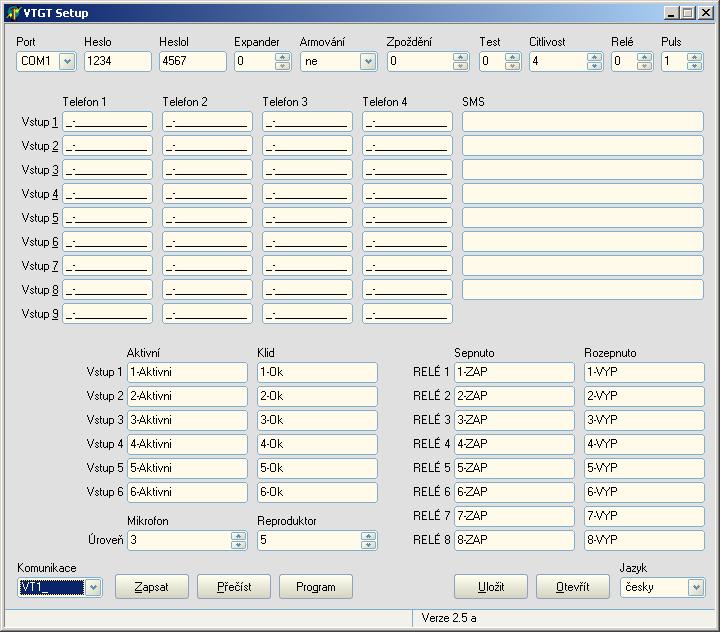Increase Test value with up arrow
This screenshot has width=720, height=632.
[512, 57]
